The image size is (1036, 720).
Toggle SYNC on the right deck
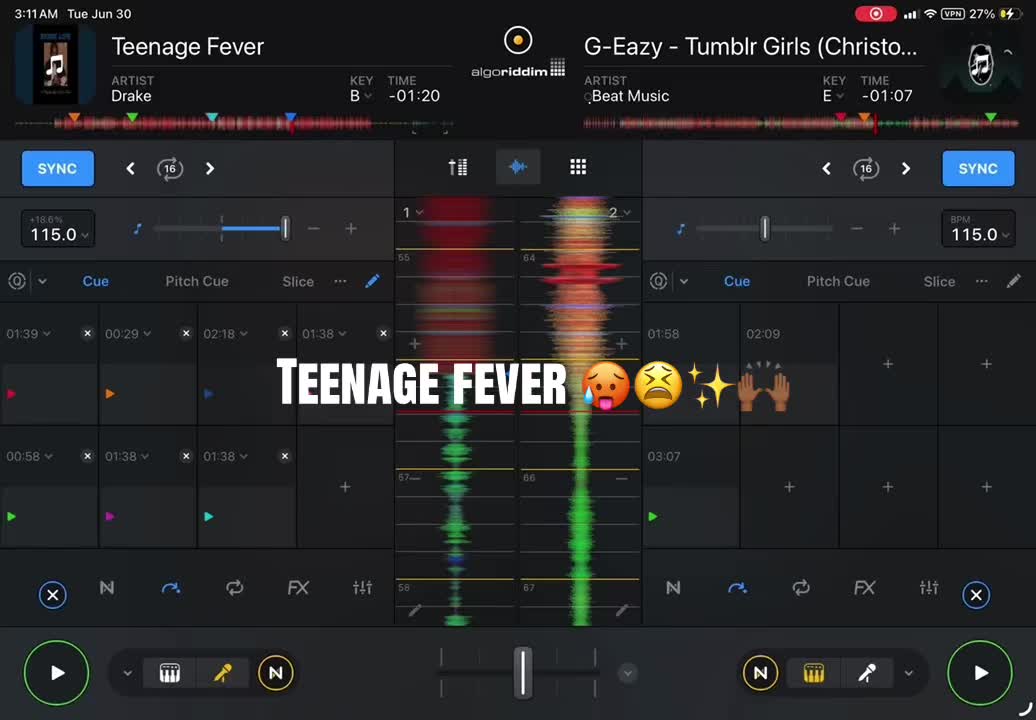[978, 168]
